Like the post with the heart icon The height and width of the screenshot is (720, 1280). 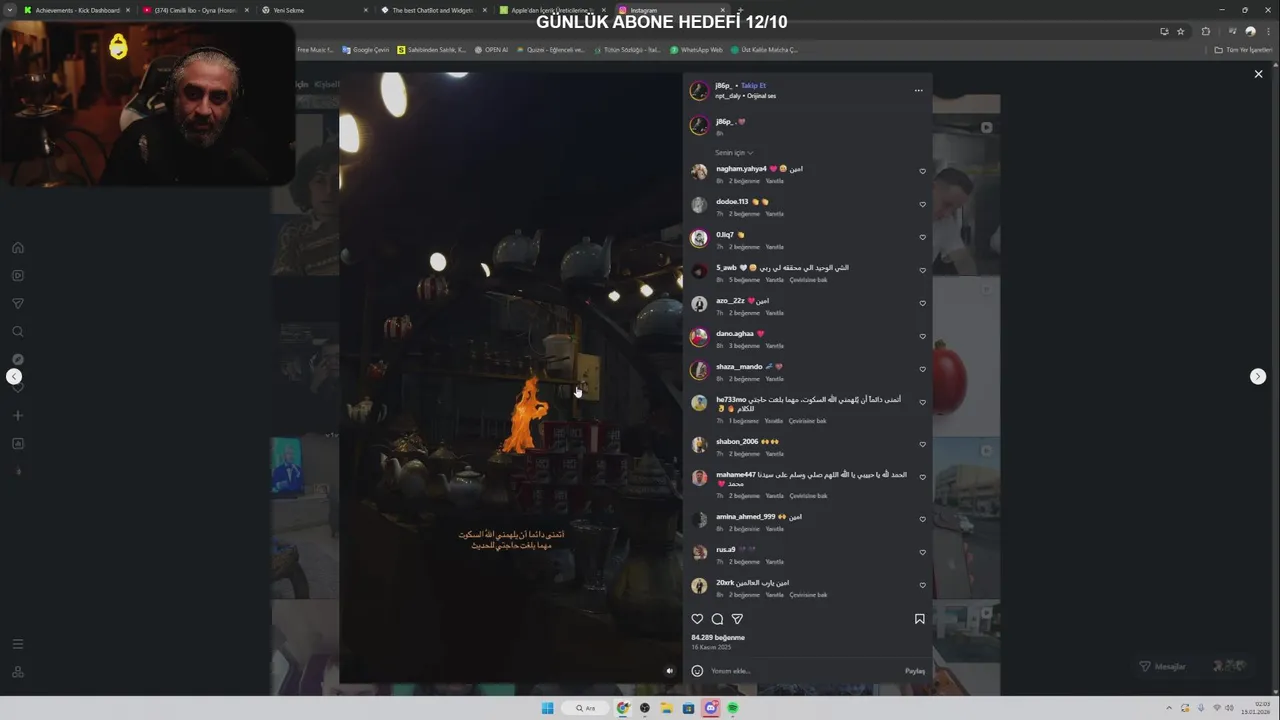pyautogui.click(x=697, y=619)
